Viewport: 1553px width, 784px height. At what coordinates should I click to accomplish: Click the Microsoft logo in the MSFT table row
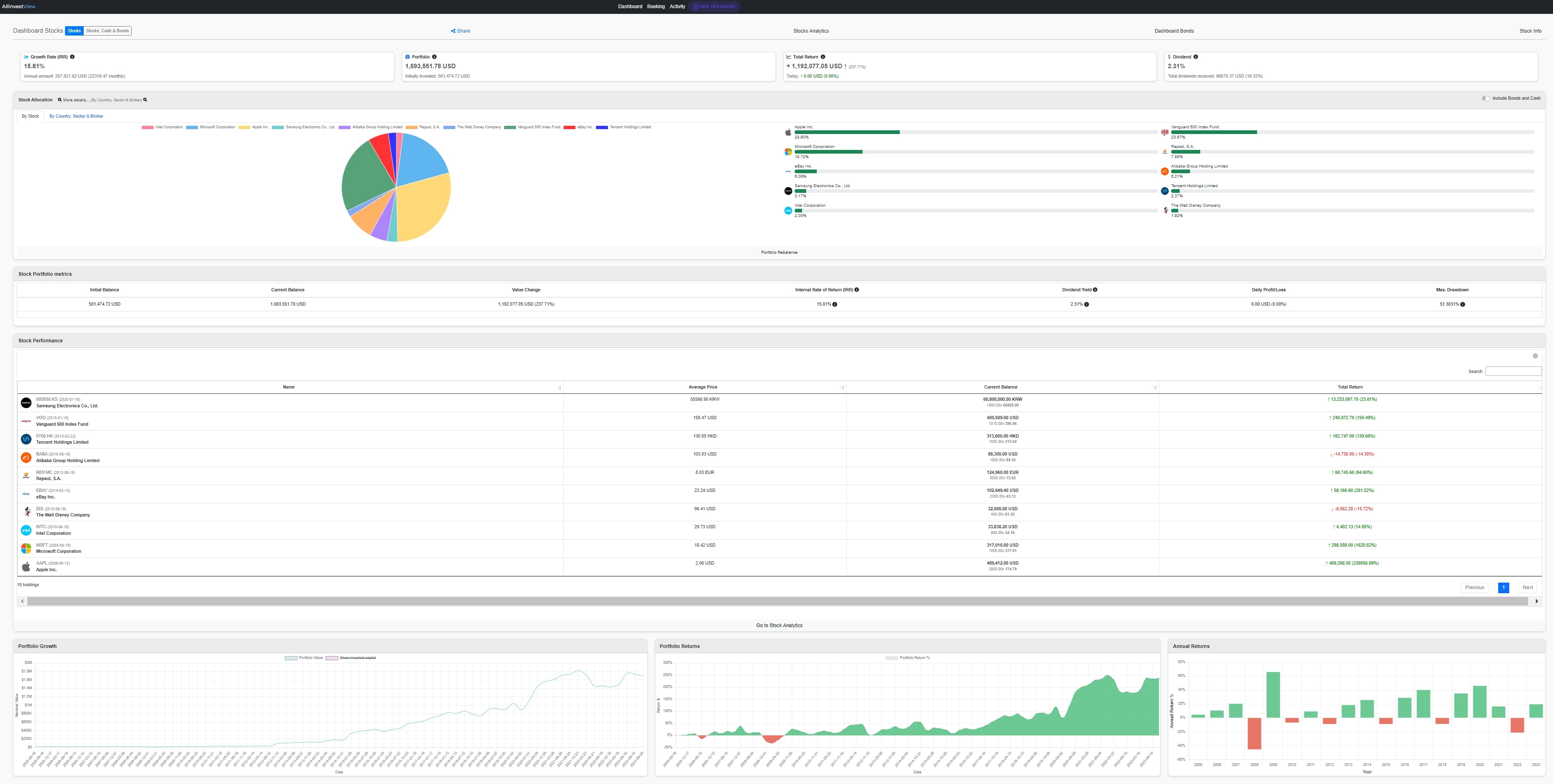[26, 548]
